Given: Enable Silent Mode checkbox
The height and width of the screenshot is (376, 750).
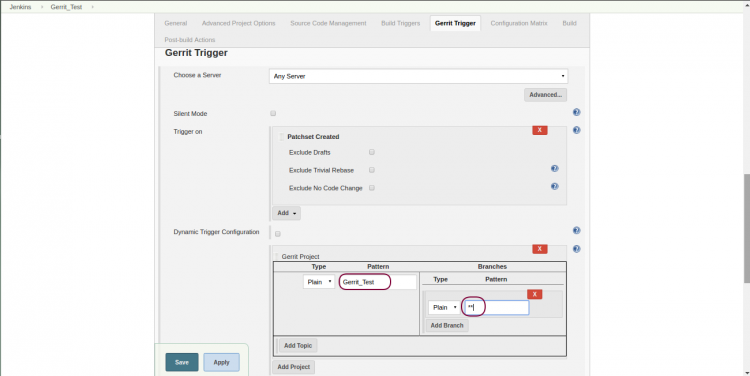Looking at the screenshot, I should pos(273,113).
